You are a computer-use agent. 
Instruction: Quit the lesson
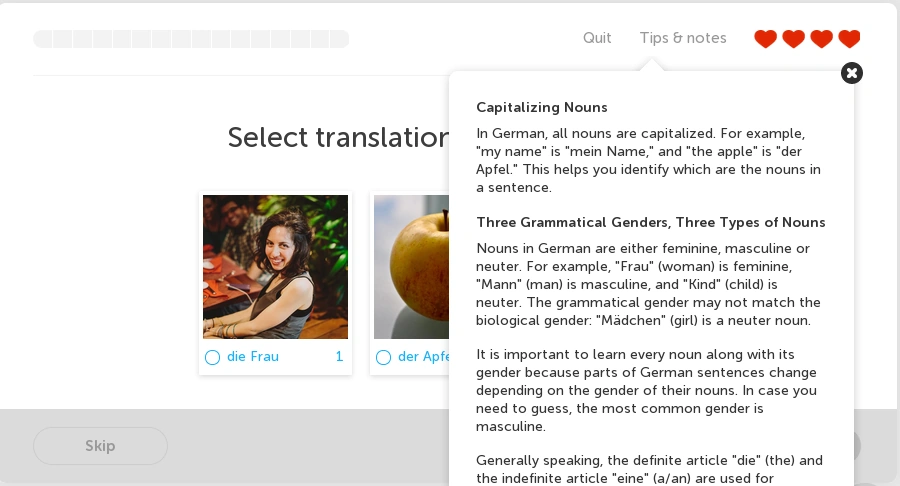[597, 38]
